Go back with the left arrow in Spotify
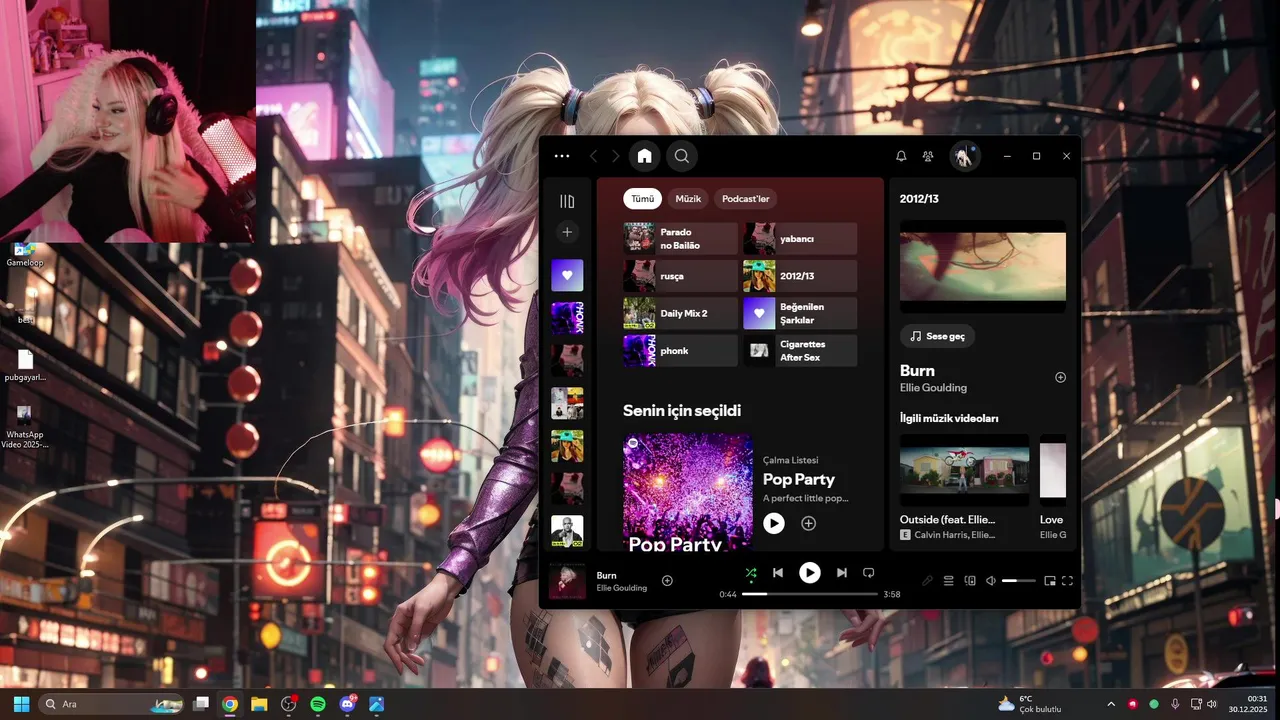Viewport: 1280px width, 720px height. click(x=593, y=156)
